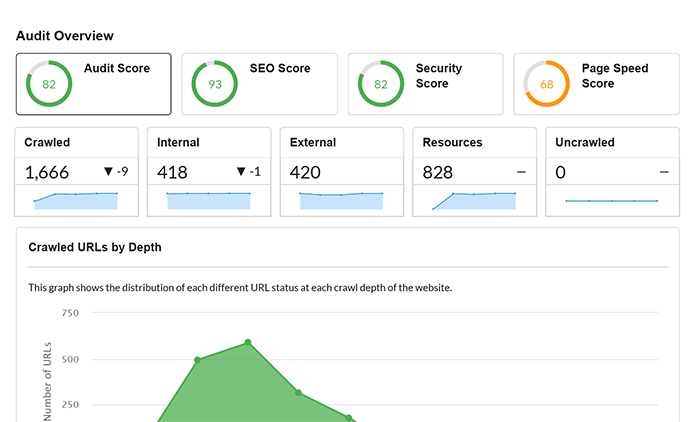Click the 828 resources value
The height and width of the screenshot is (422, 694).
pos(438,172)
